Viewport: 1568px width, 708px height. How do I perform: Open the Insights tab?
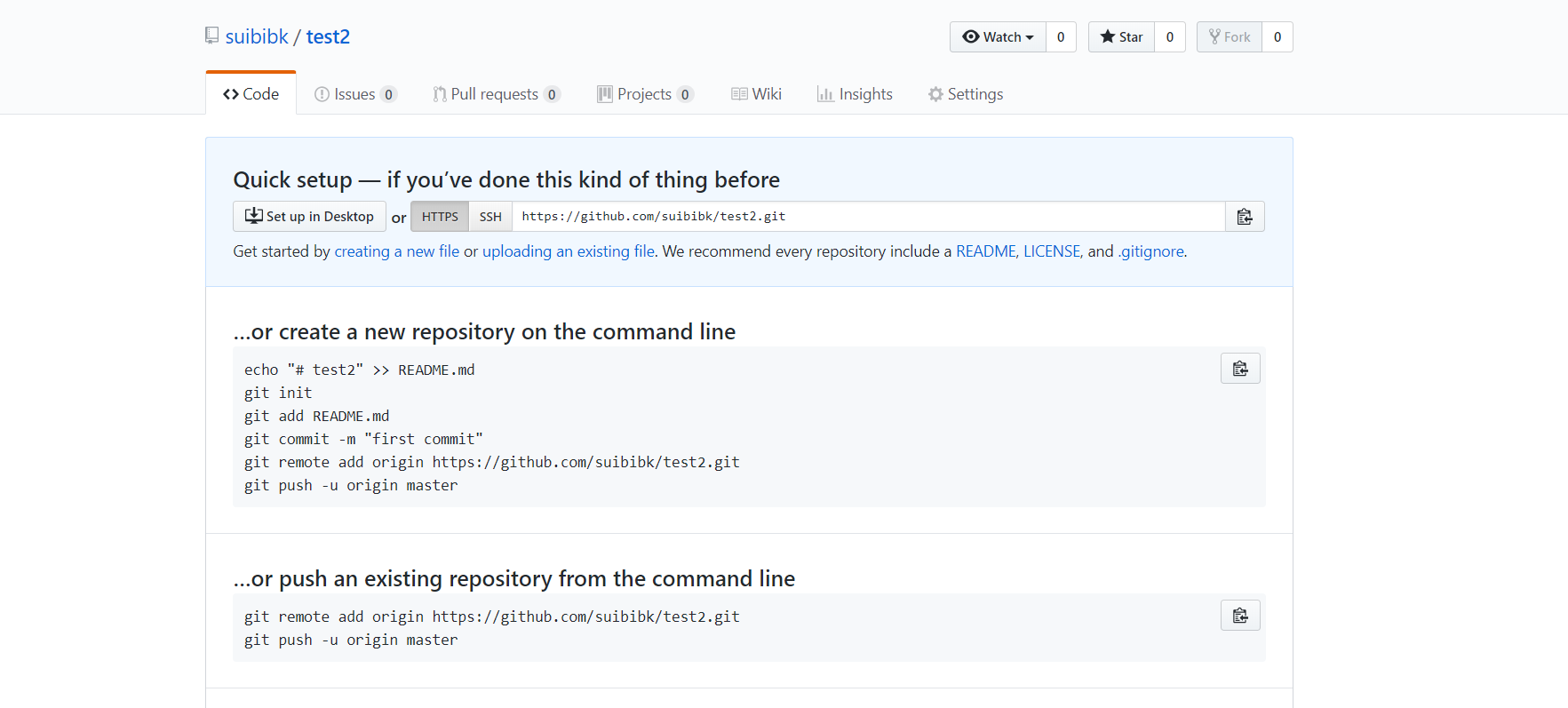tap(855, 94)
